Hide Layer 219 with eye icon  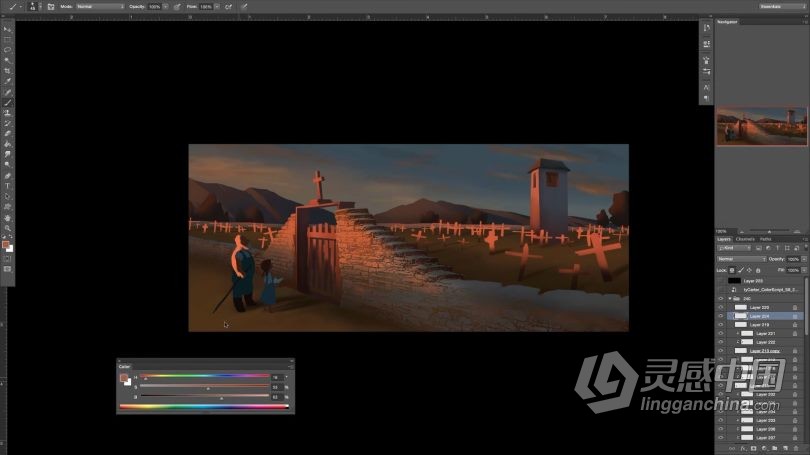tap(721, 324)
